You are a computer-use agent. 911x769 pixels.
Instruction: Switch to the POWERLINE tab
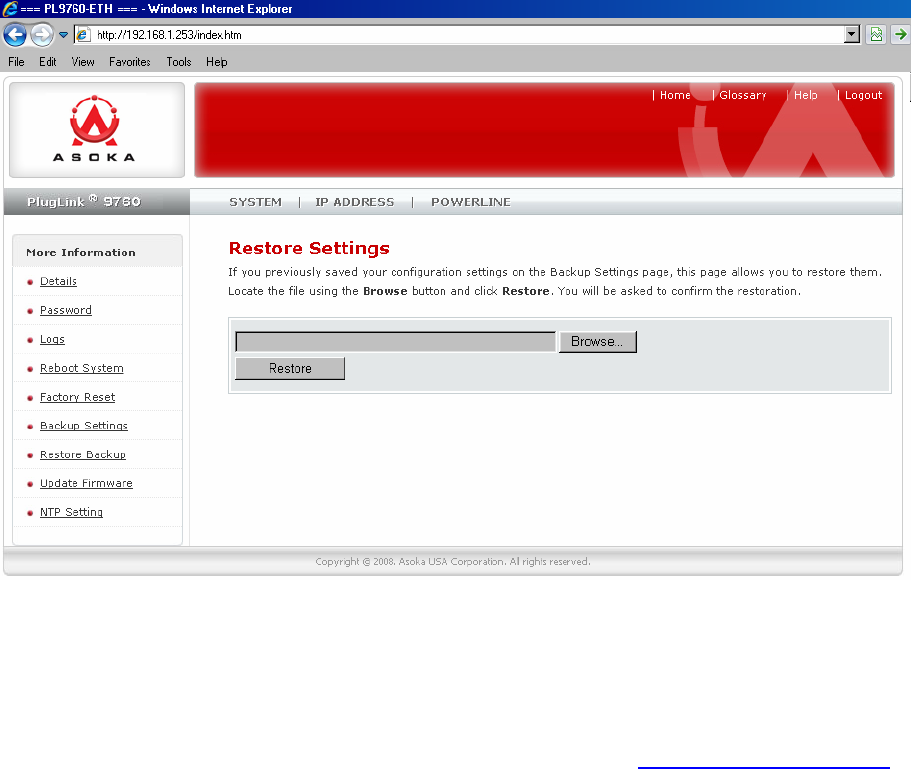(471, 202)
